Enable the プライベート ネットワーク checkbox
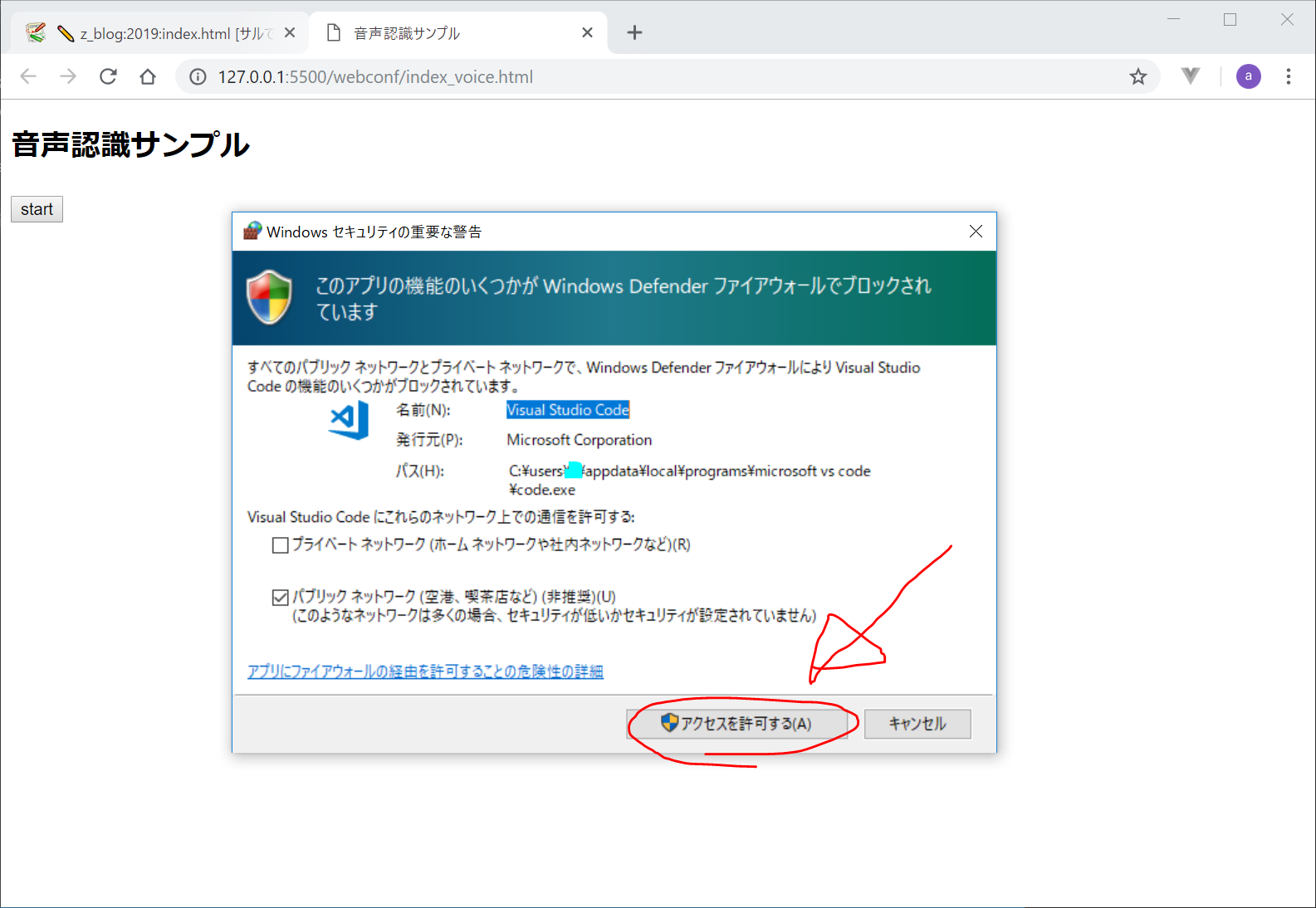 pyautogui.click(x=281, y=545)
